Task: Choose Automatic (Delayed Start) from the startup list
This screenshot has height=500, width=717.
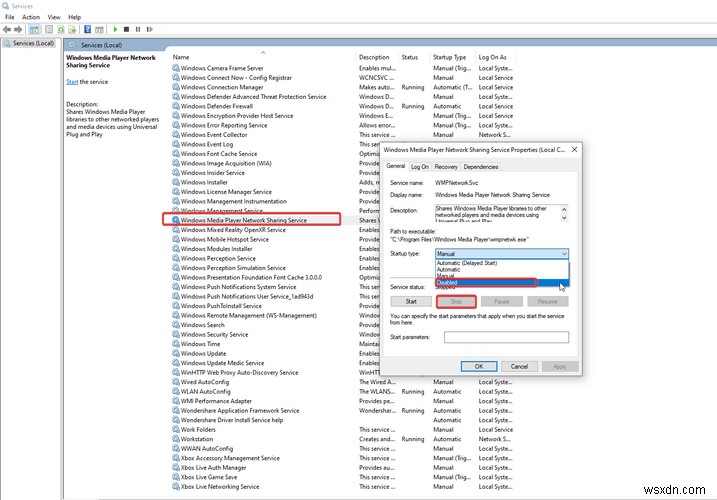Action: 502,263
